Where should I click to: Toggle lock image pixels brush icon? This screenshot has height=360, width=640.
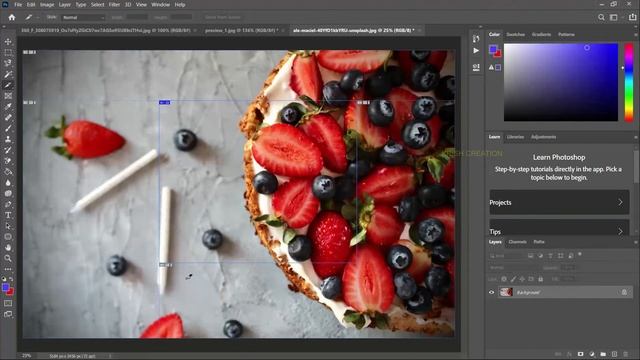[513, 279]
